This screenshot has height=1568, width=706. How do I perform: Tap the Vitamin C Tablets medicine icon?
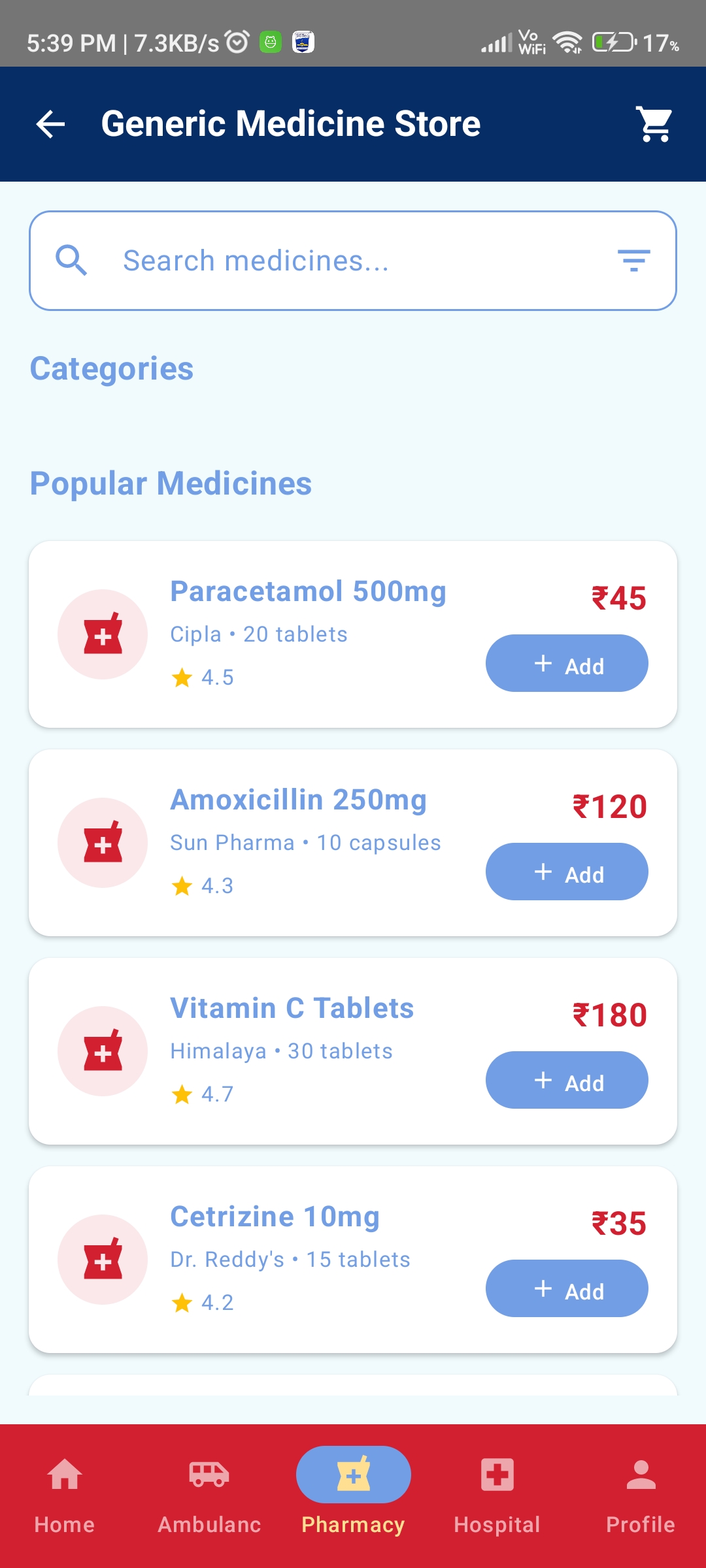click(x=103, y=1051)
